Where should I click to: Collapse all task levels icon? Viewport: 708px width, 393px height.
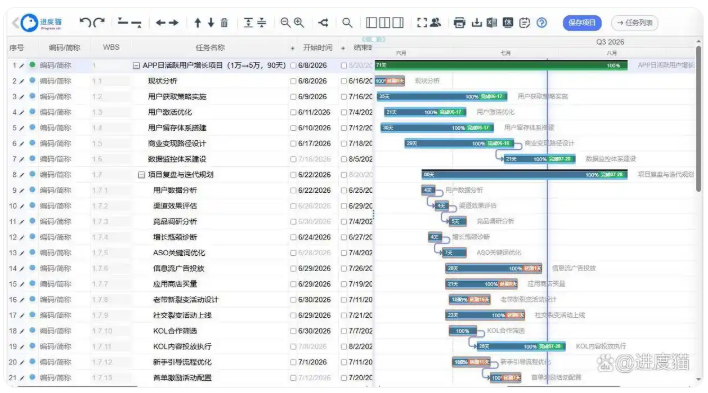point(261,23)
